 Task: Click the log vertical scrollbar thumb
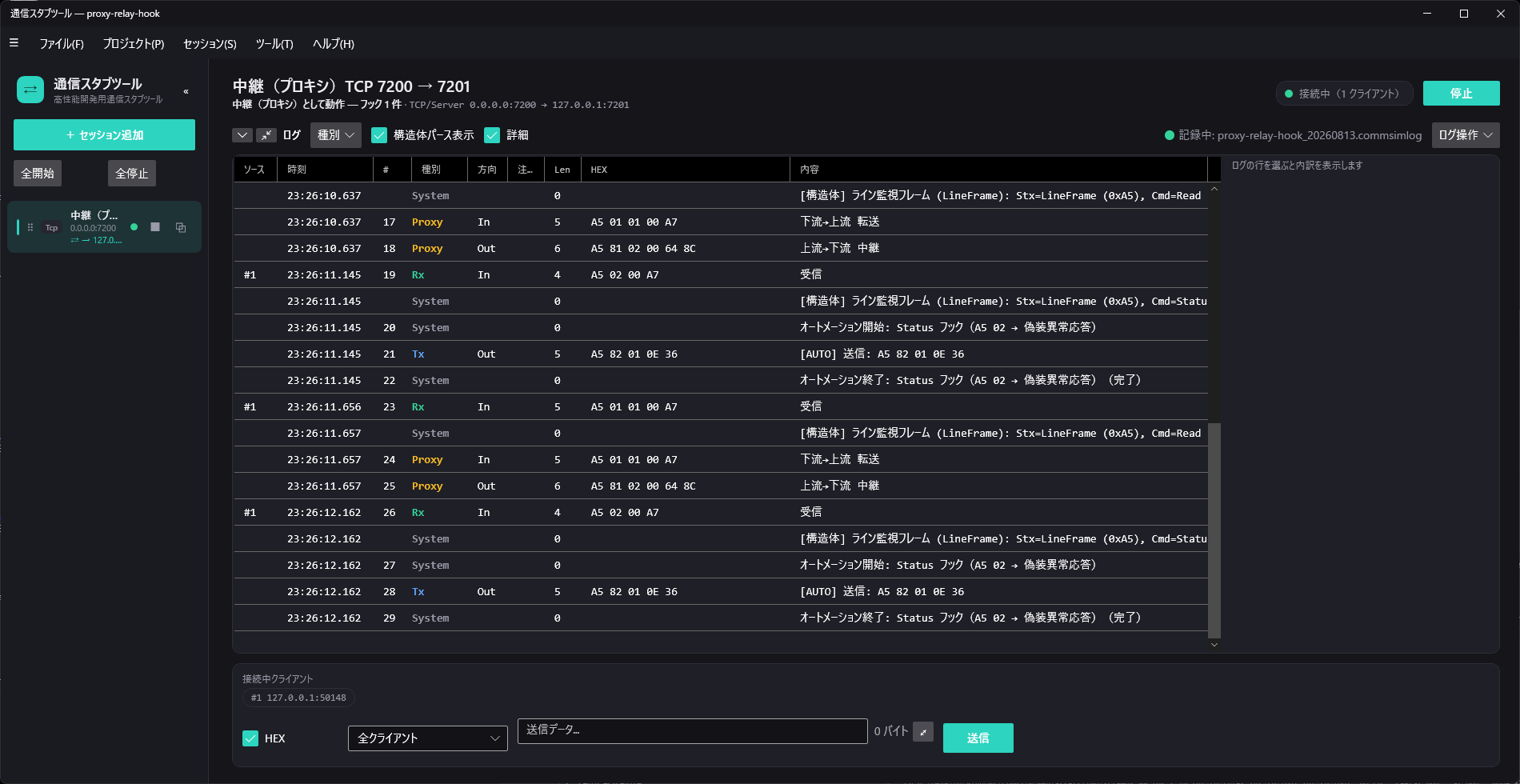click(x=1214, y=530)
